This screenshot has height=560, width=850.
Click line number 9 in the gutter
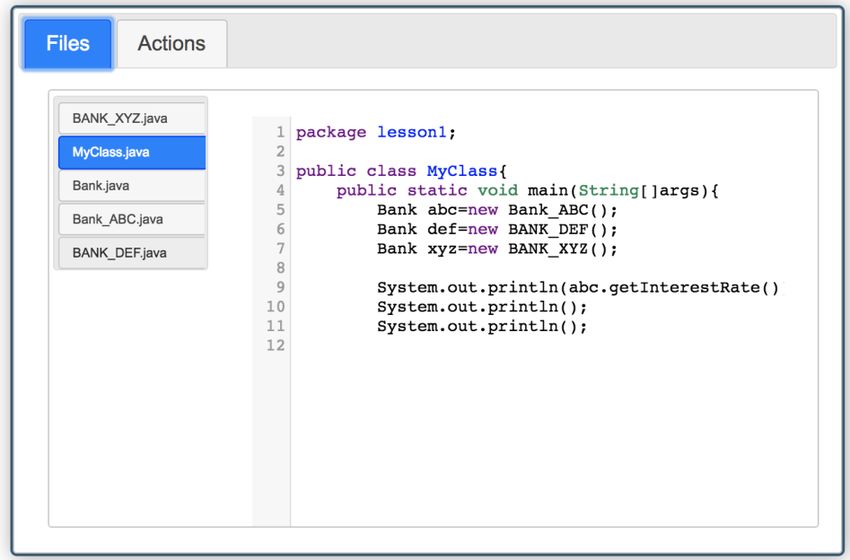pos(280,287)
